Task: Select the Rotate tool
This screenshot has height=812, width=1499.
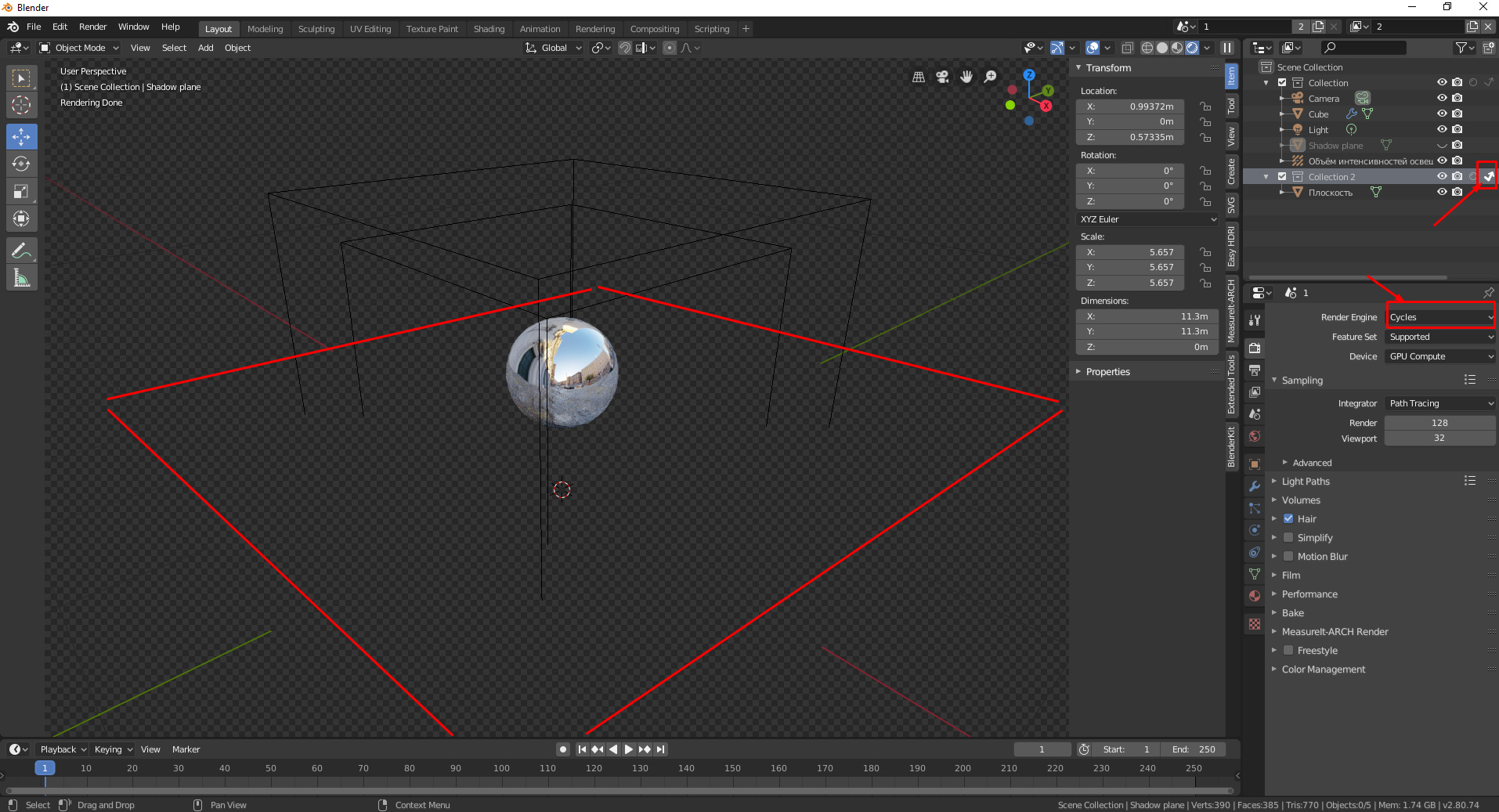Action: (x=21, y=164)
